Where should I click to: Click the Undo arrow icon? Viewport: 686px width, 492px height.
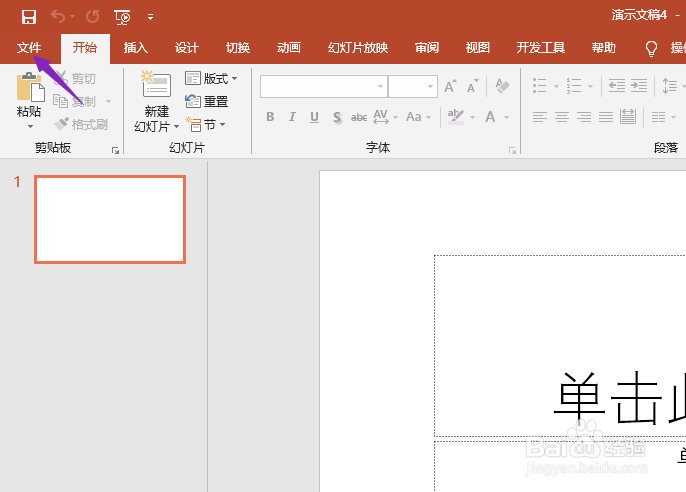[x=58, y=17]
